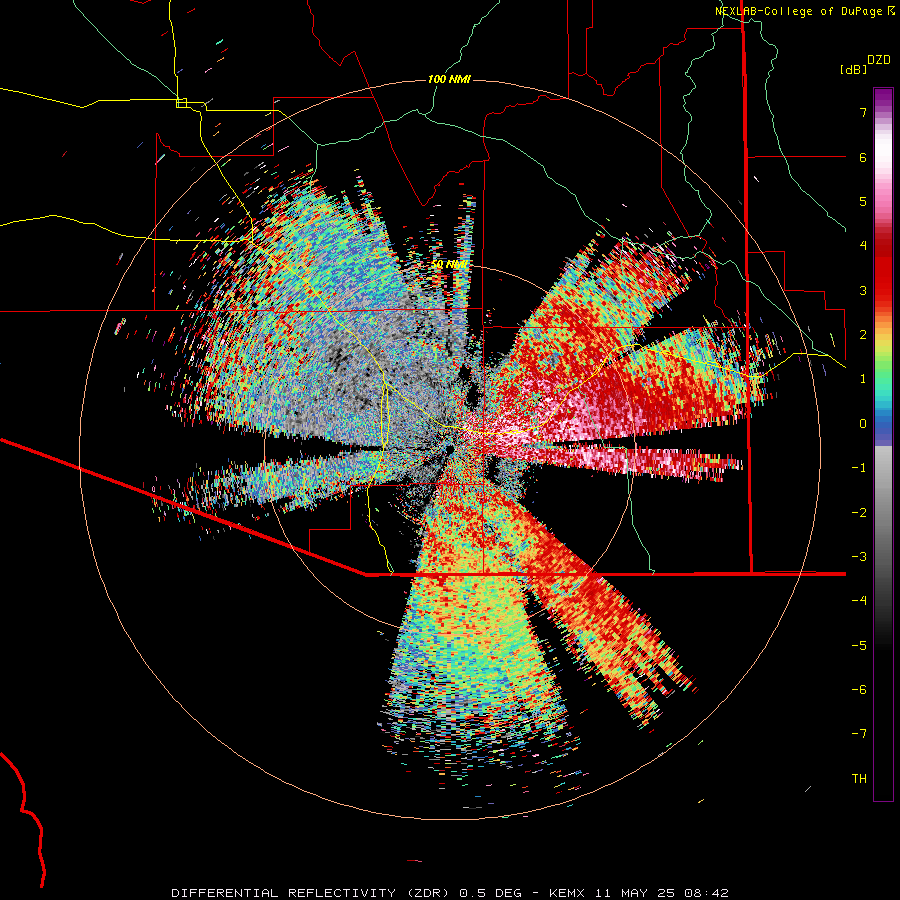Click the 3 dB scale label
This screenshot has height=900, width=900.
tap(863, 290)
